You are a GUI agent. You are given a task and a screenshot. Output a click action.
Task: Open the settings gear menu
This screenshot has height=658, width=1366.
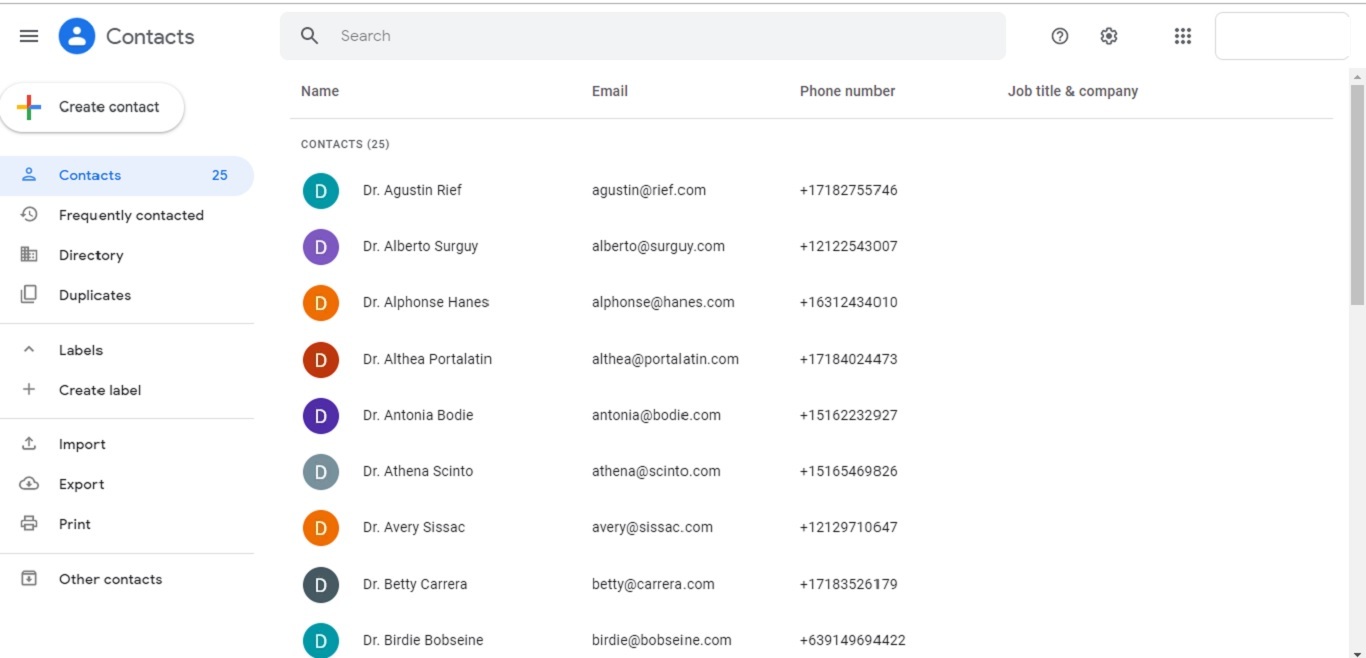point(1109,36)
